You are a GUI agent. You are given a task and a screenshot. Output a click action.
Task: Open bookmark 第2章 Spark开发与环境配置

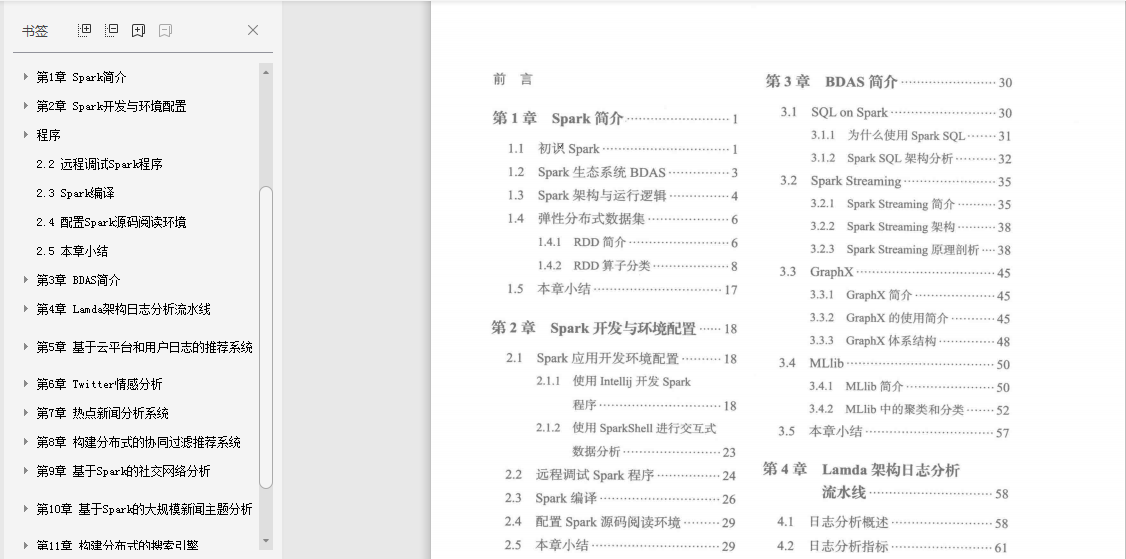pos(111,106)
